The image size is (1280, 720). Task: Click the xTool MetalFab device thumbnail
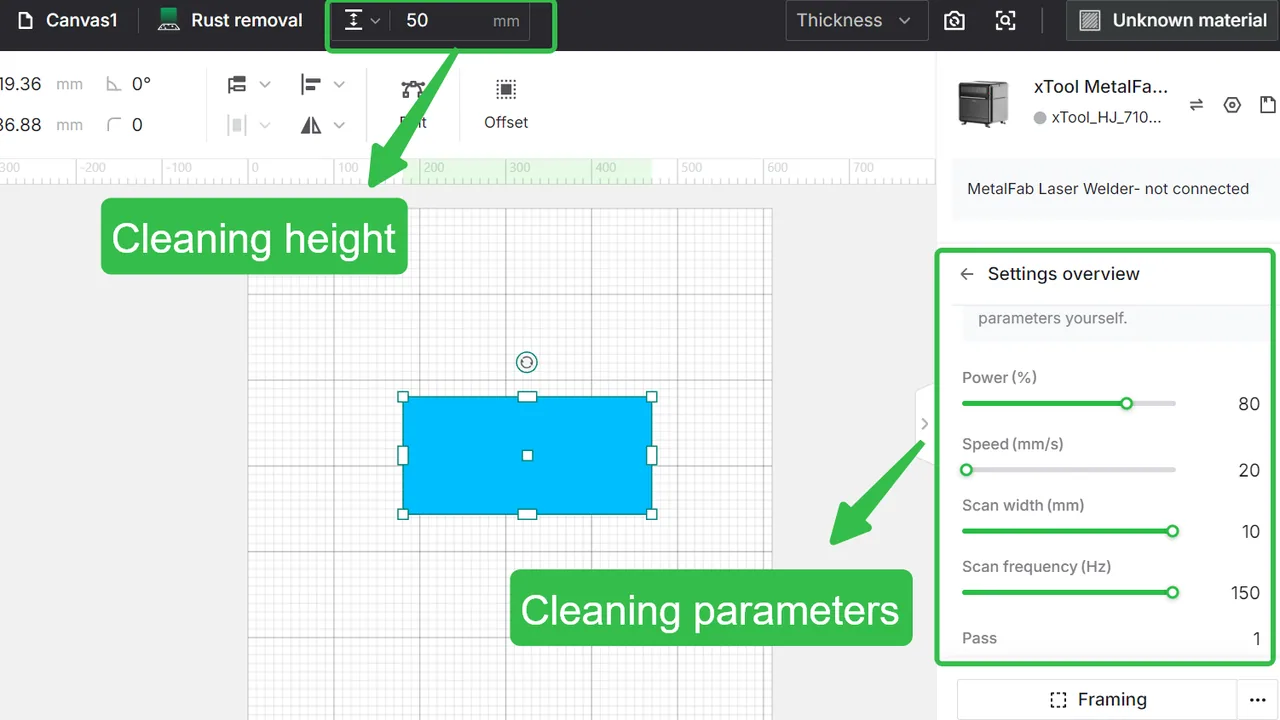point(984,102)
